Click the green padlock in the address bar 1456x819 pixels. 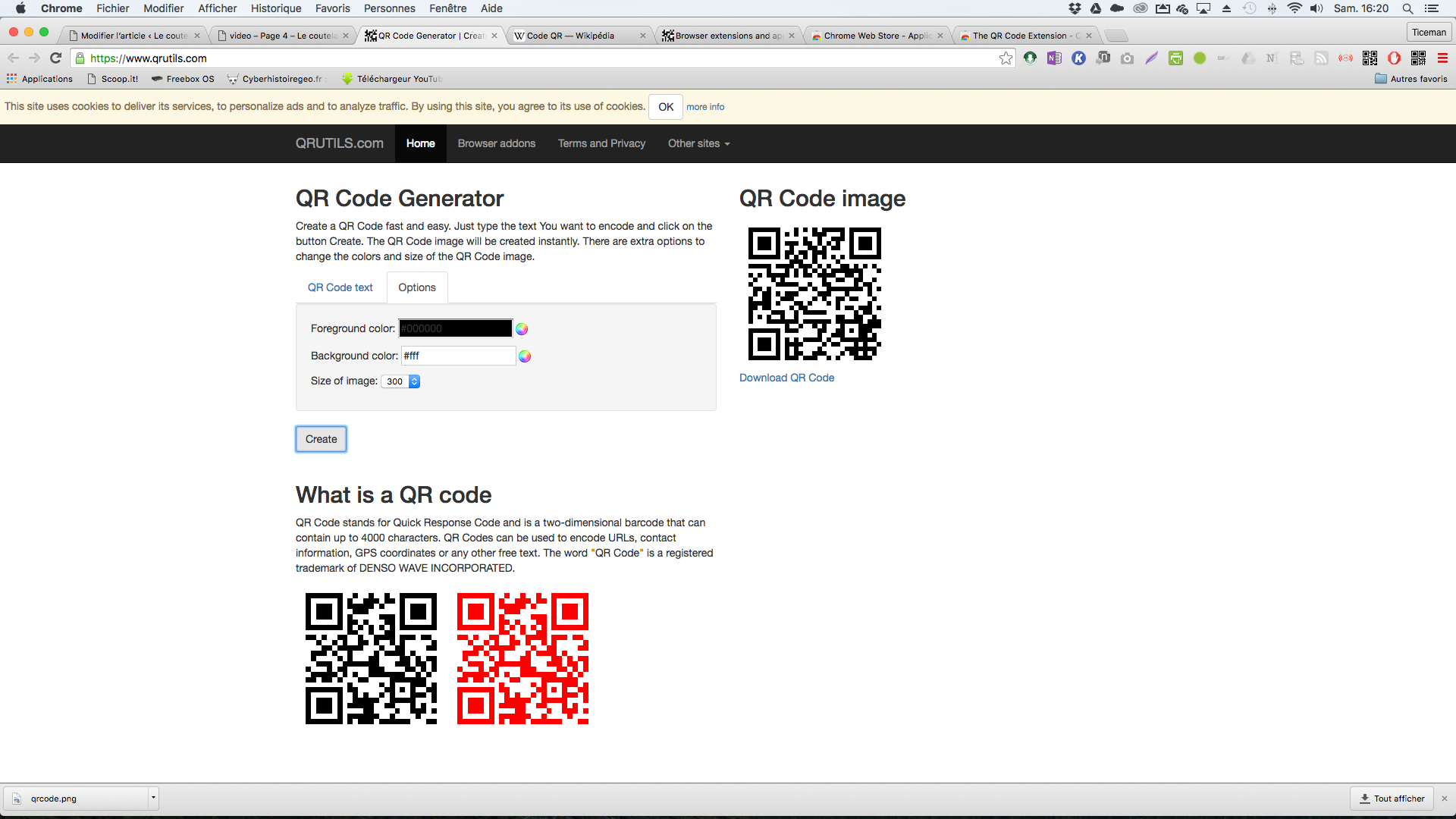coord(80,58)
